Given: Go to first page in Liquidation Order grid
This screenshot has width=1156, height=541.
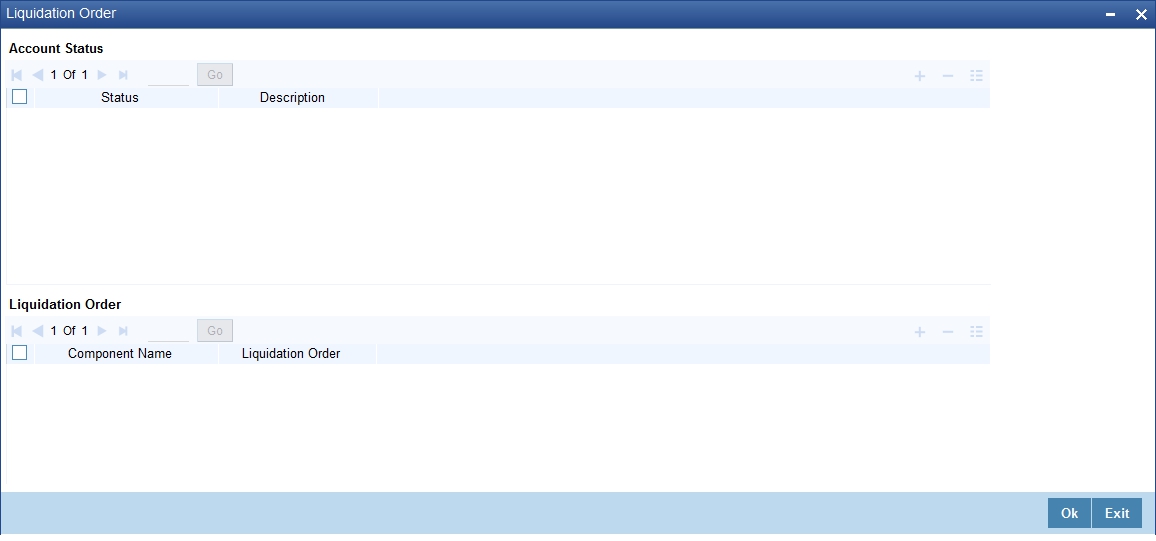Looking at the screenshot, I should (17, 331).
